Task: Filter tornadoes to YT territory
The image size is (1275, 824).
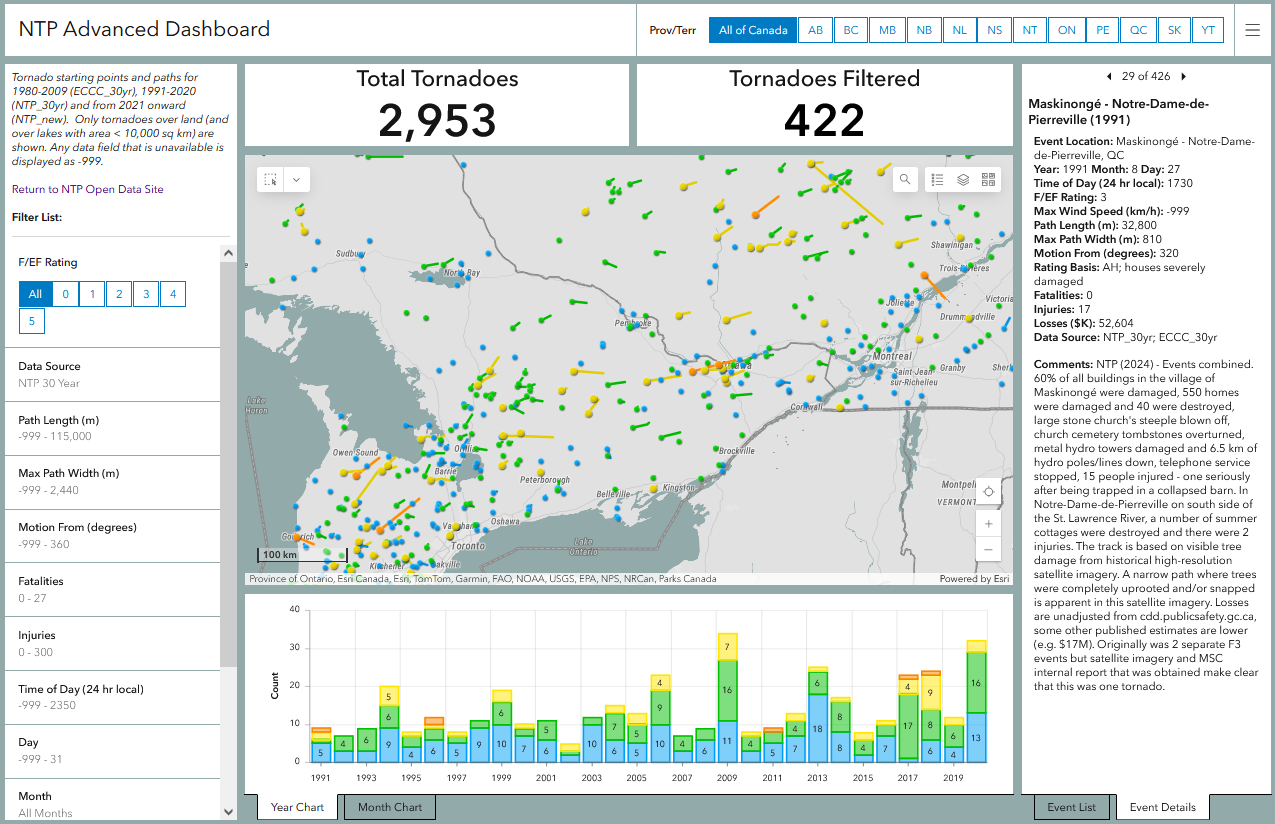Action: point(1208,30)
